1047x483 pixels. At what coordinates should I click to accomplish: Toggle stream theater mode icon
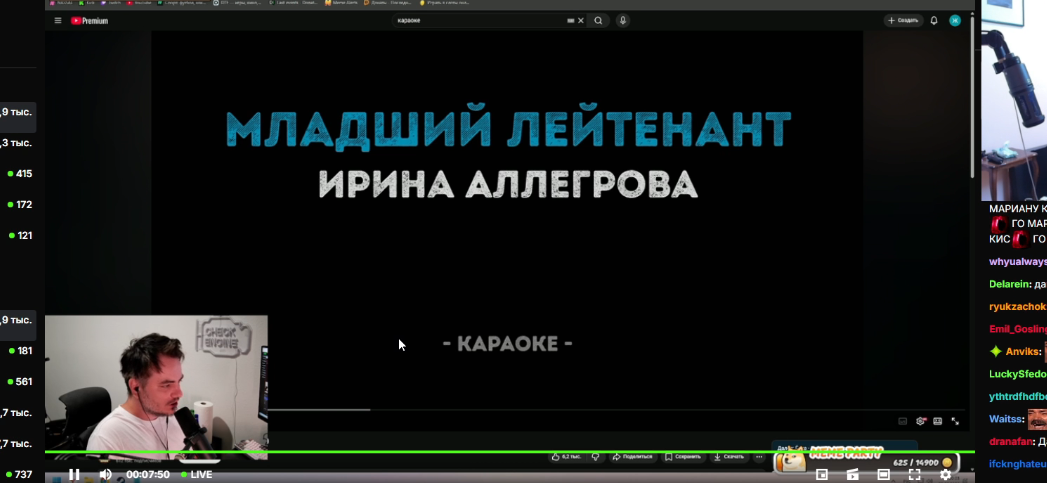[883, 474]
